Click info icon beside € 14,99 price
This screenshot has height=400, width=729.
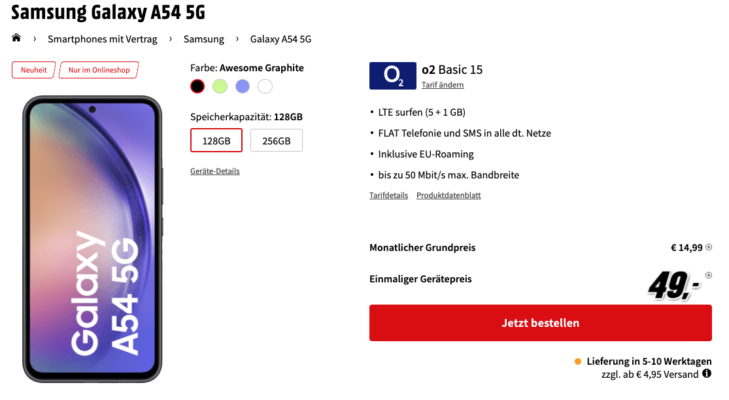(709, 247)
